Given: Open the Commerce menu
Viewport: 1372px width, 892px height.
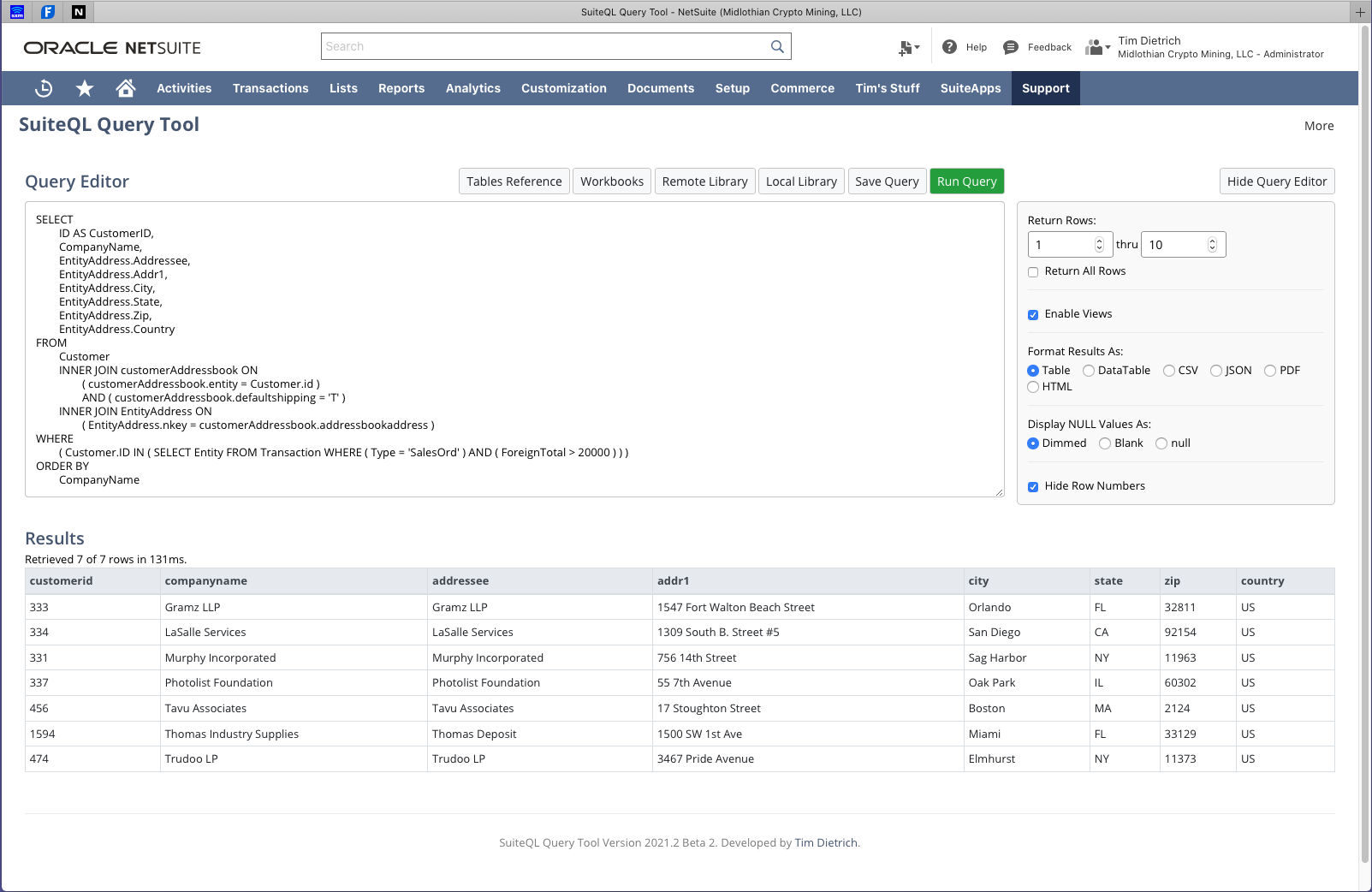Looking at the screenshot, I should (803, 88).
